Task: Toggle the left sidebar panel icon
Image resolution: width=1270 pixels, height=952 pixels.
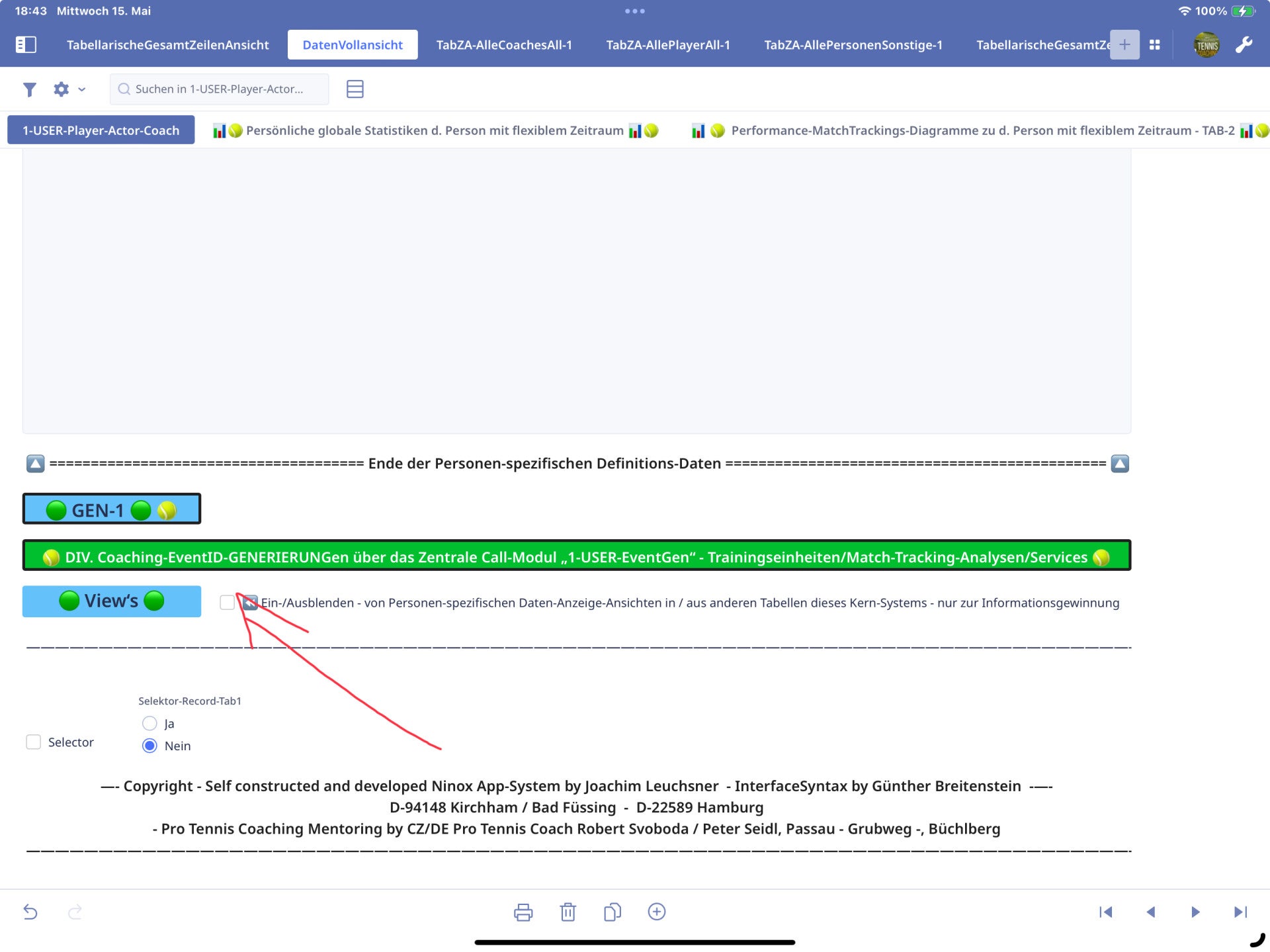Action: (26, 44)
